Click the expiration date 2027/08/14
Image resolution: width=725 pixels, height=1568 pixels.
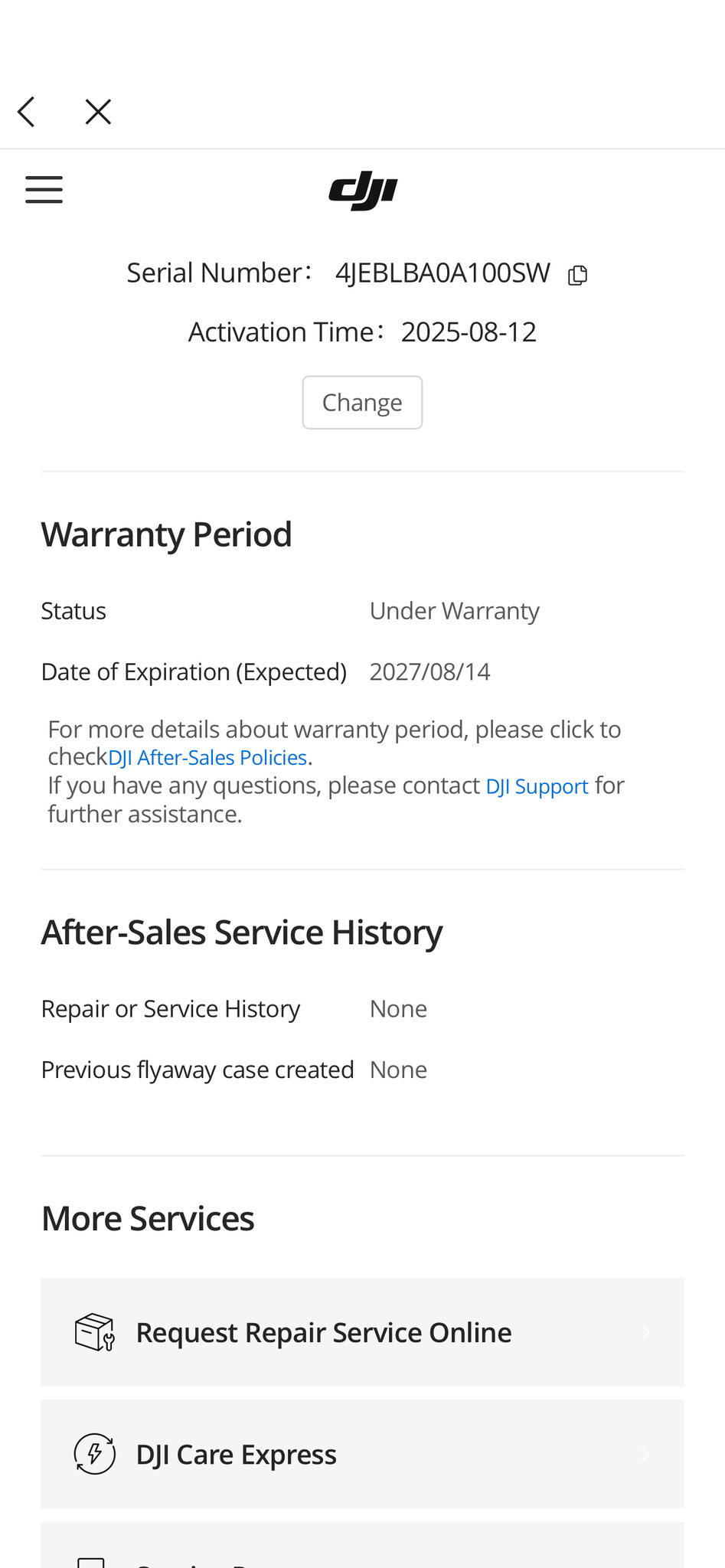point(429,672)
